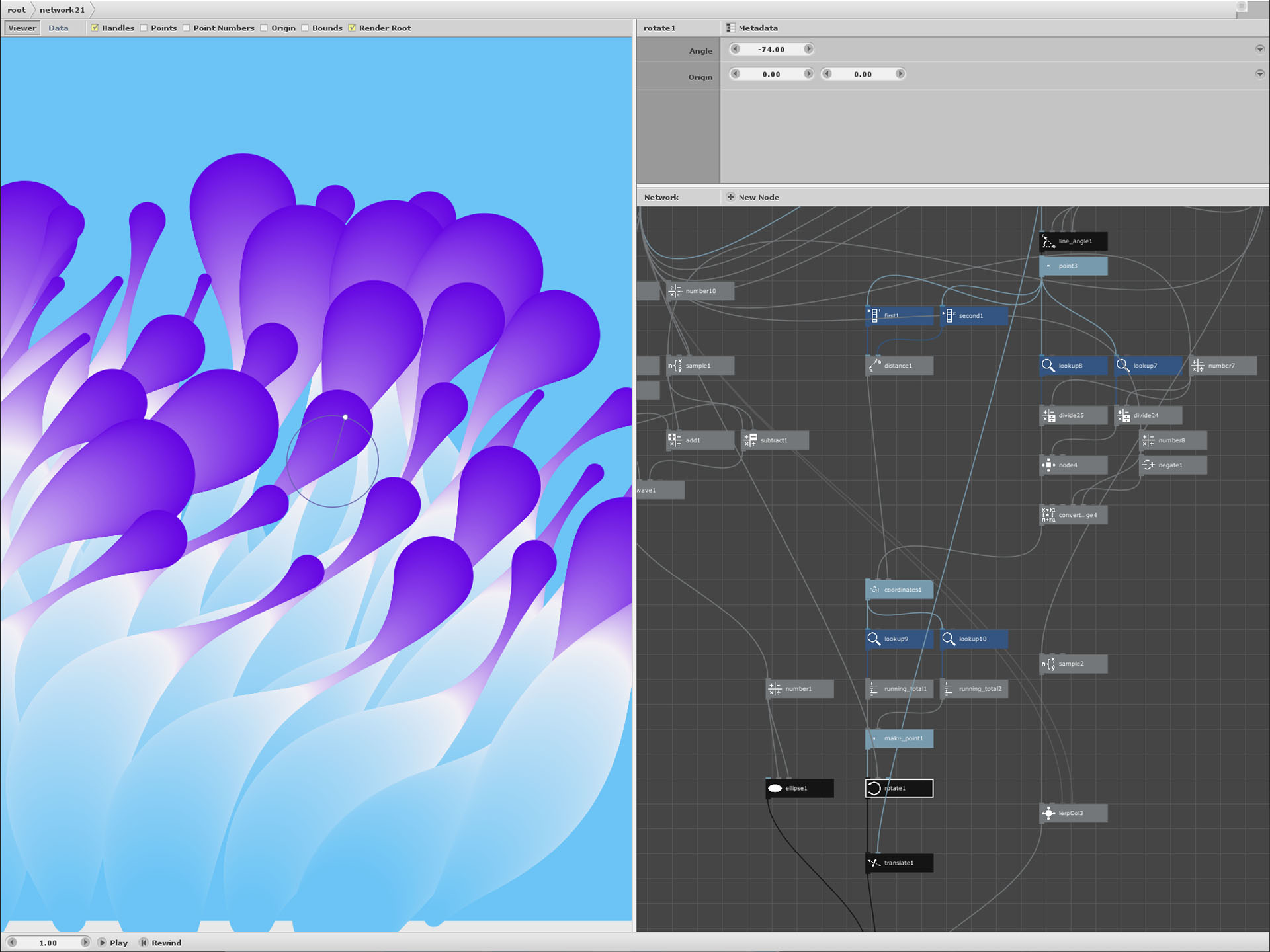The width and height of the screenshot is (1270, 952).
Task: Disable the Handles checkbox
Action: 95,28
